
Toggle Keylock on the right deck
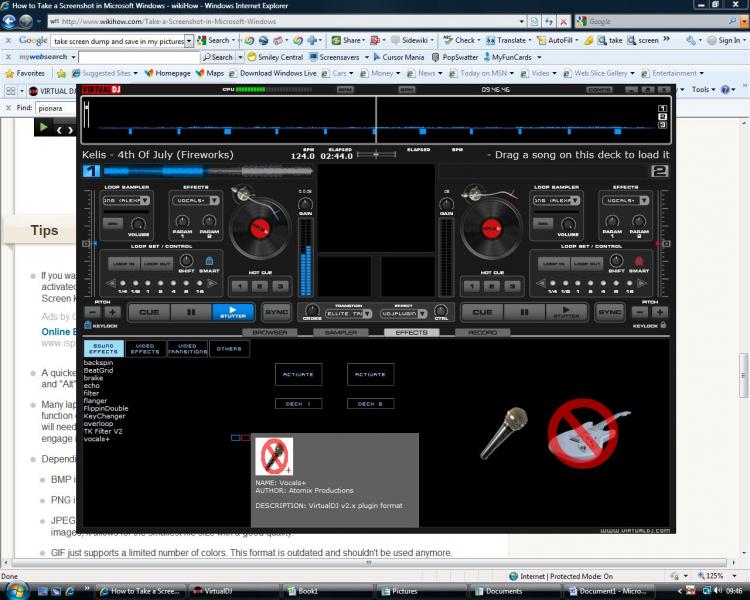pyautogui.click(x=665, y=325)
